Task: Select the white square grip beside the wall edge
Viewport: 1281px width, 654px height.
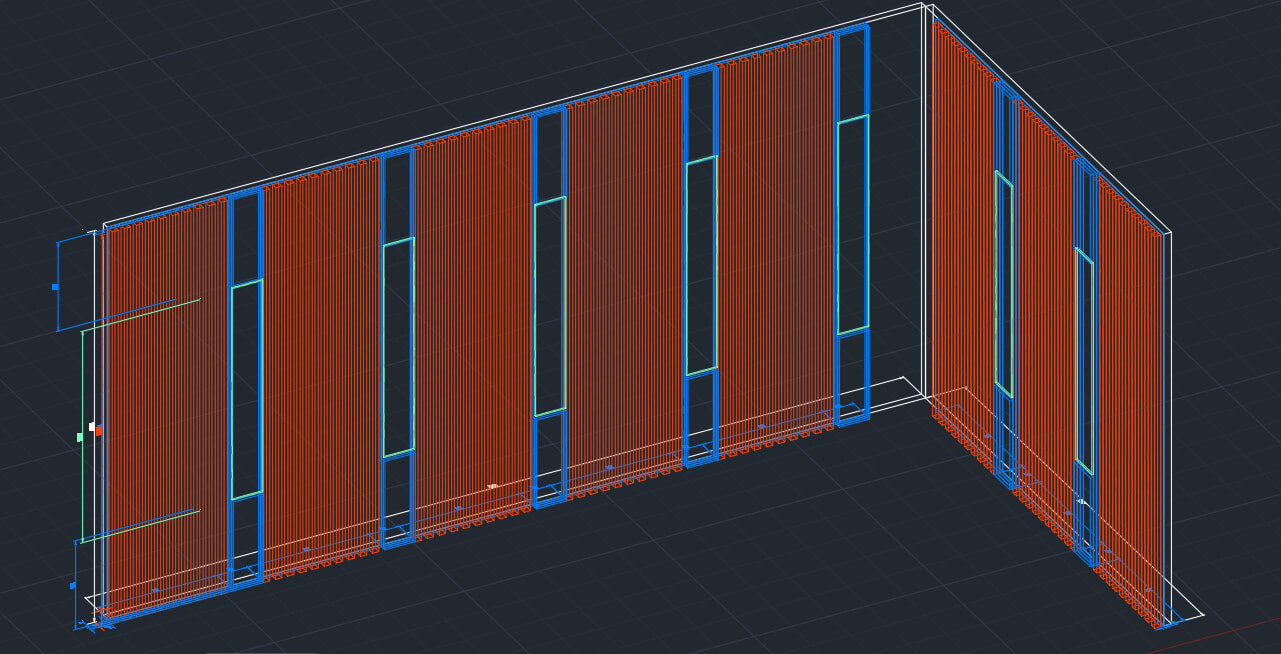Action: coord(92,427)
